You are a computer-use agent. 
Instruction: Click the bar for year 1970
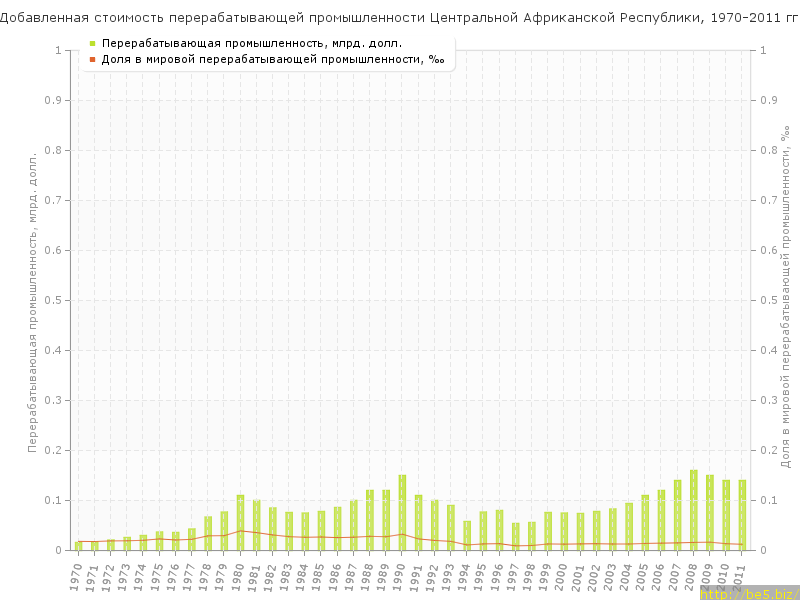[x=78, y=545]
